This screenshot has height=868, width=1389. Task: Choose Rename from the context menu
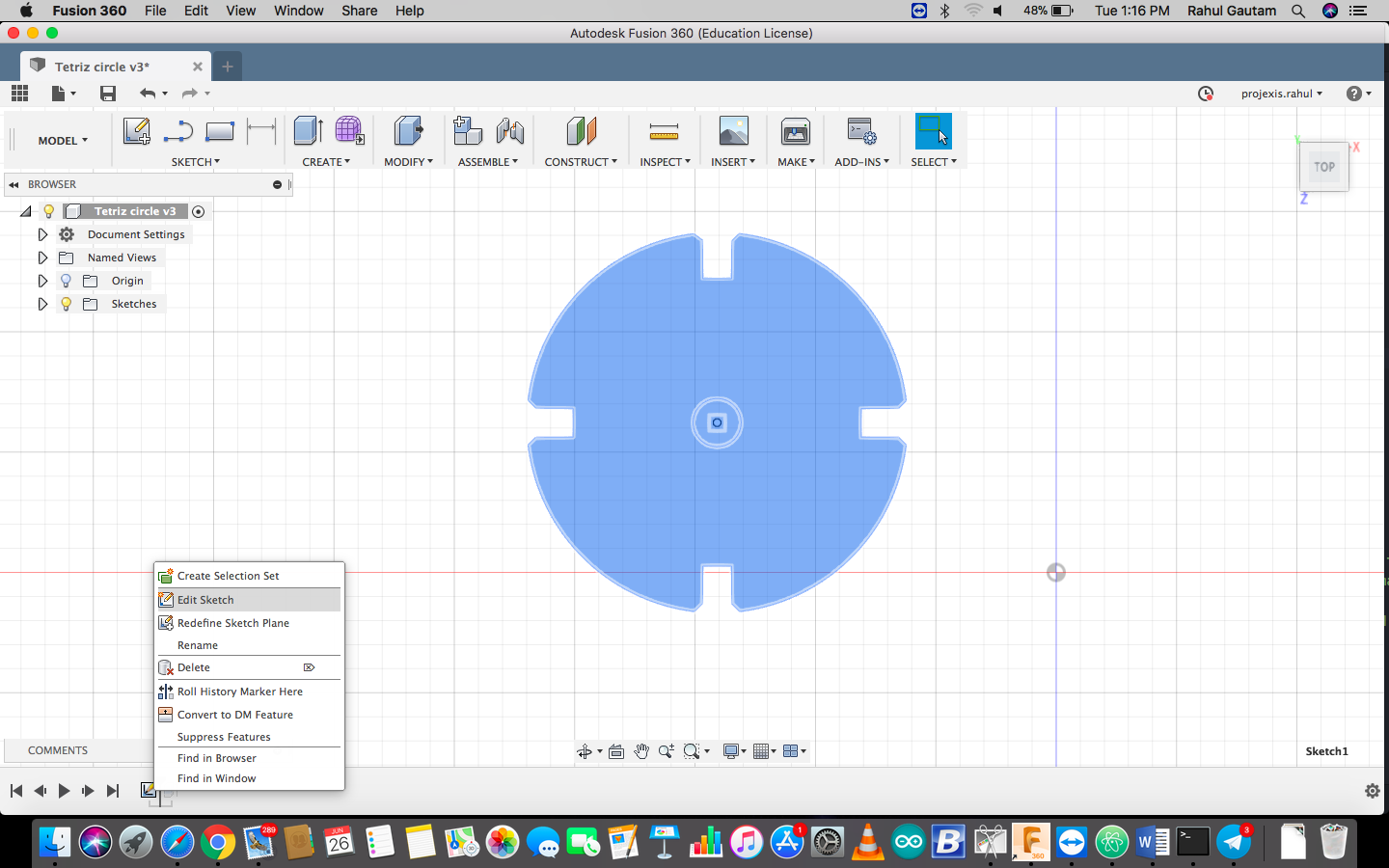coord(249,645)
